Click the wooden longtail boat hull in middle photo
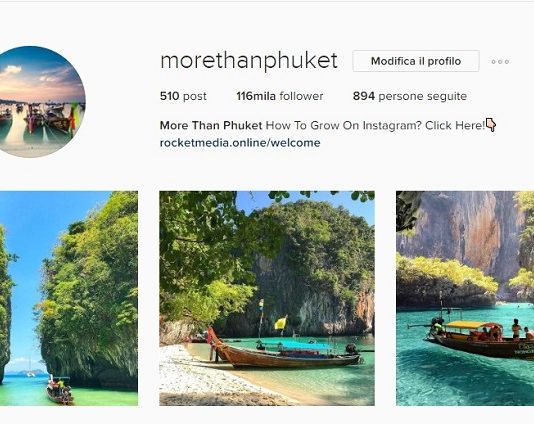Viewport: 534px width, 424px height. coord(286,356)
